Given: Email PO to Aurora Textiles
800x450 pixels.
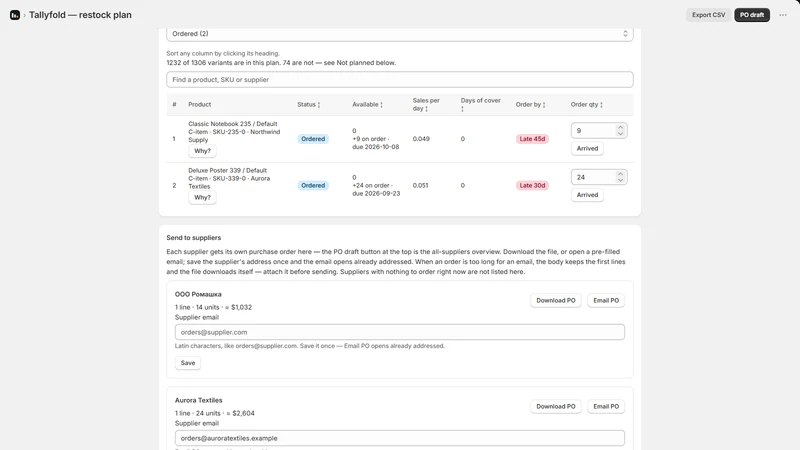Looking at the screenshot, I should [x=606, y=407].
